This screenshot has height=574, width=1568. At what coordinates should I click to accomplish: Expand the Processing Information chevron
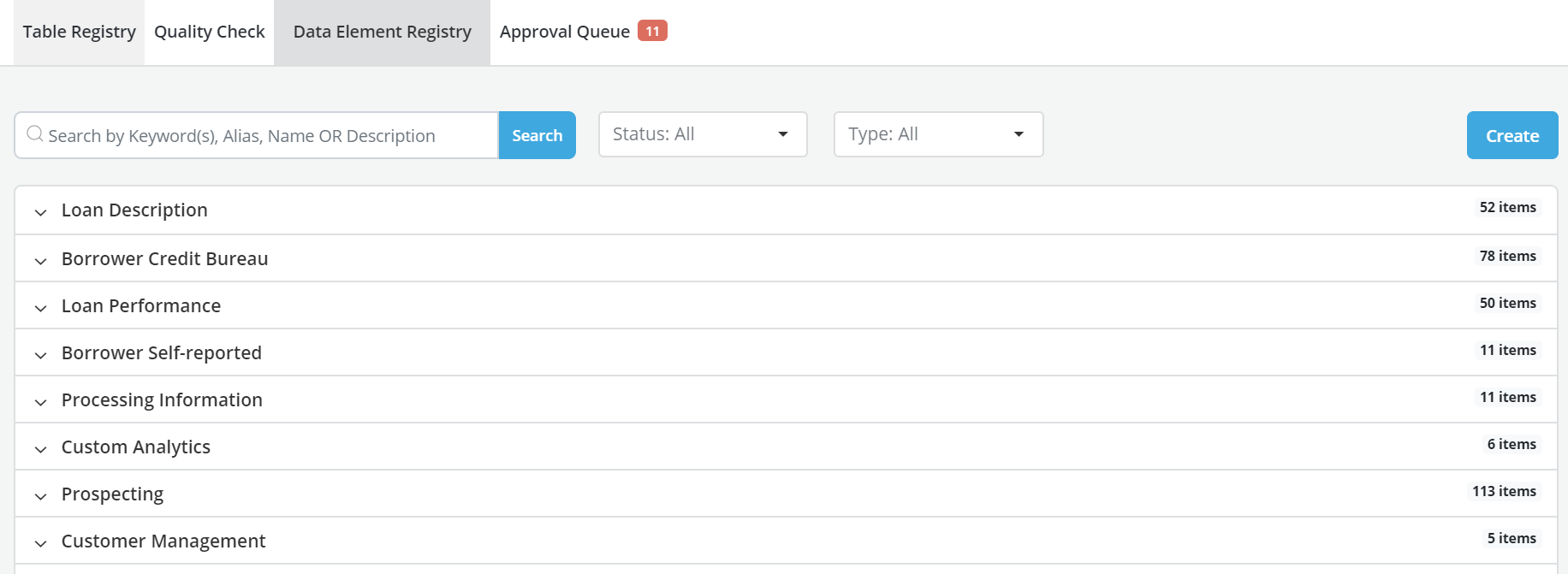point(40,402)
